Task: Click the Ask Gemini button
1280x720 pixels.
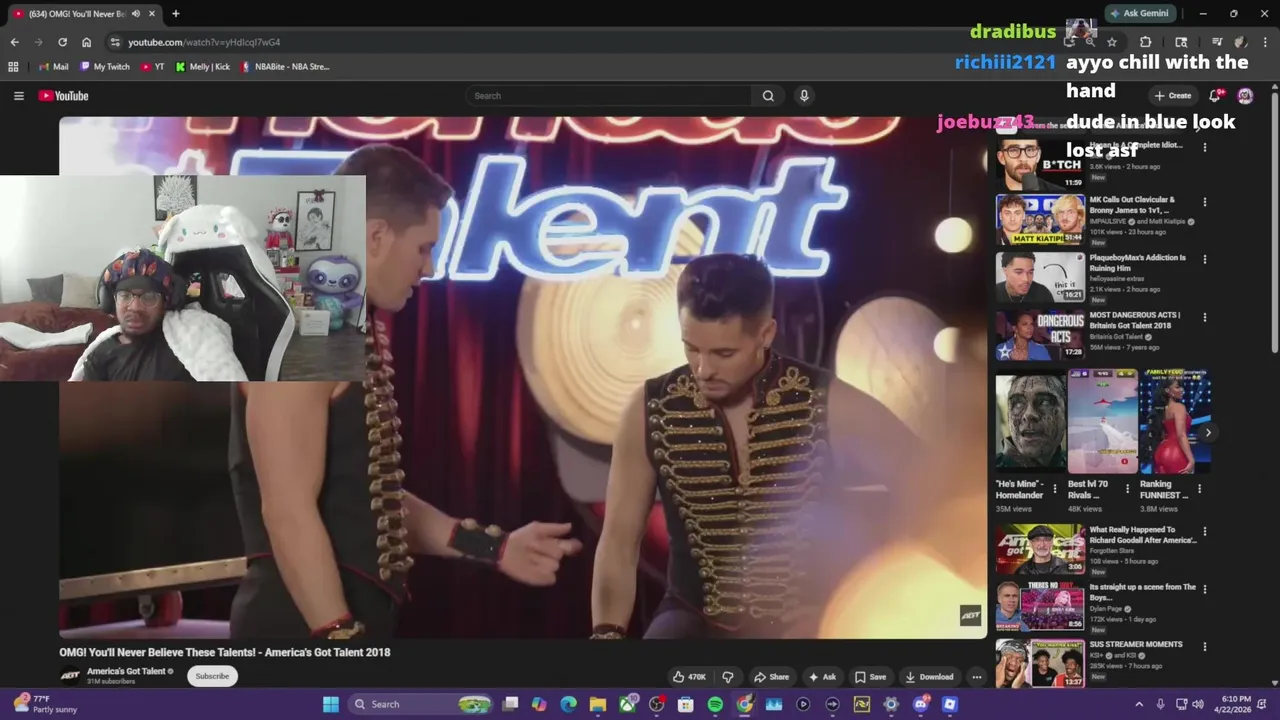Action: (x=1140, y=14)
